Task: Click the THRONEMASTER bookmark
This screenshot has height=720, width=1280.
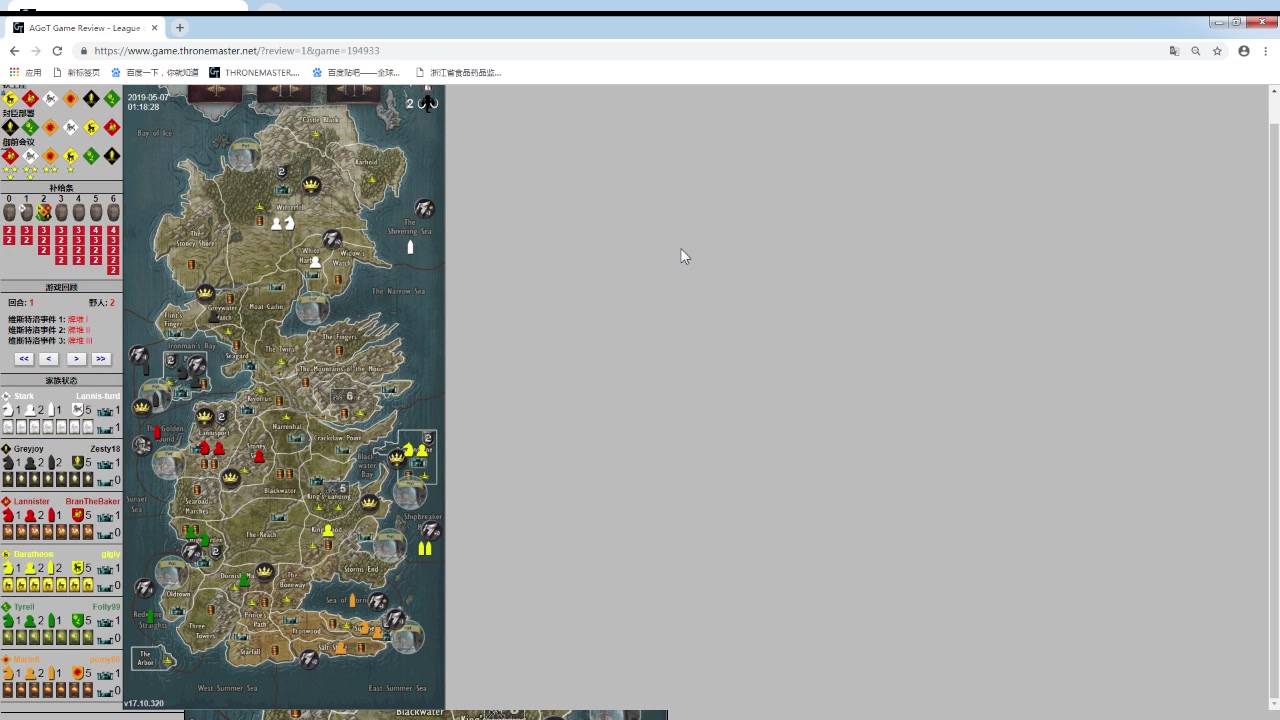Action: pyautogui.click(x=255, y=72)
